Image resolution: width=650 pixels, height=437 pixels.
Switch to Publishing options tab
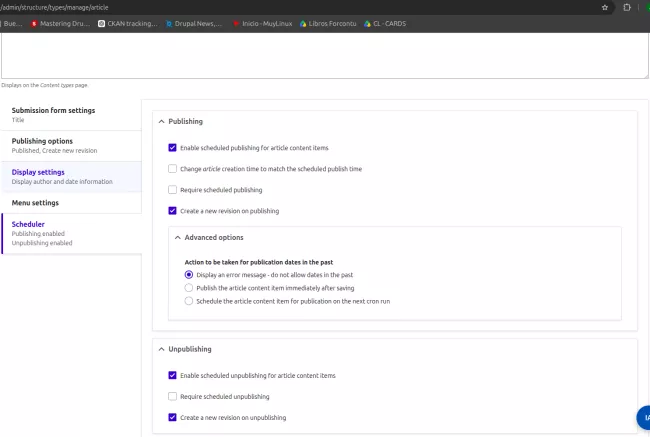point(71,146)
